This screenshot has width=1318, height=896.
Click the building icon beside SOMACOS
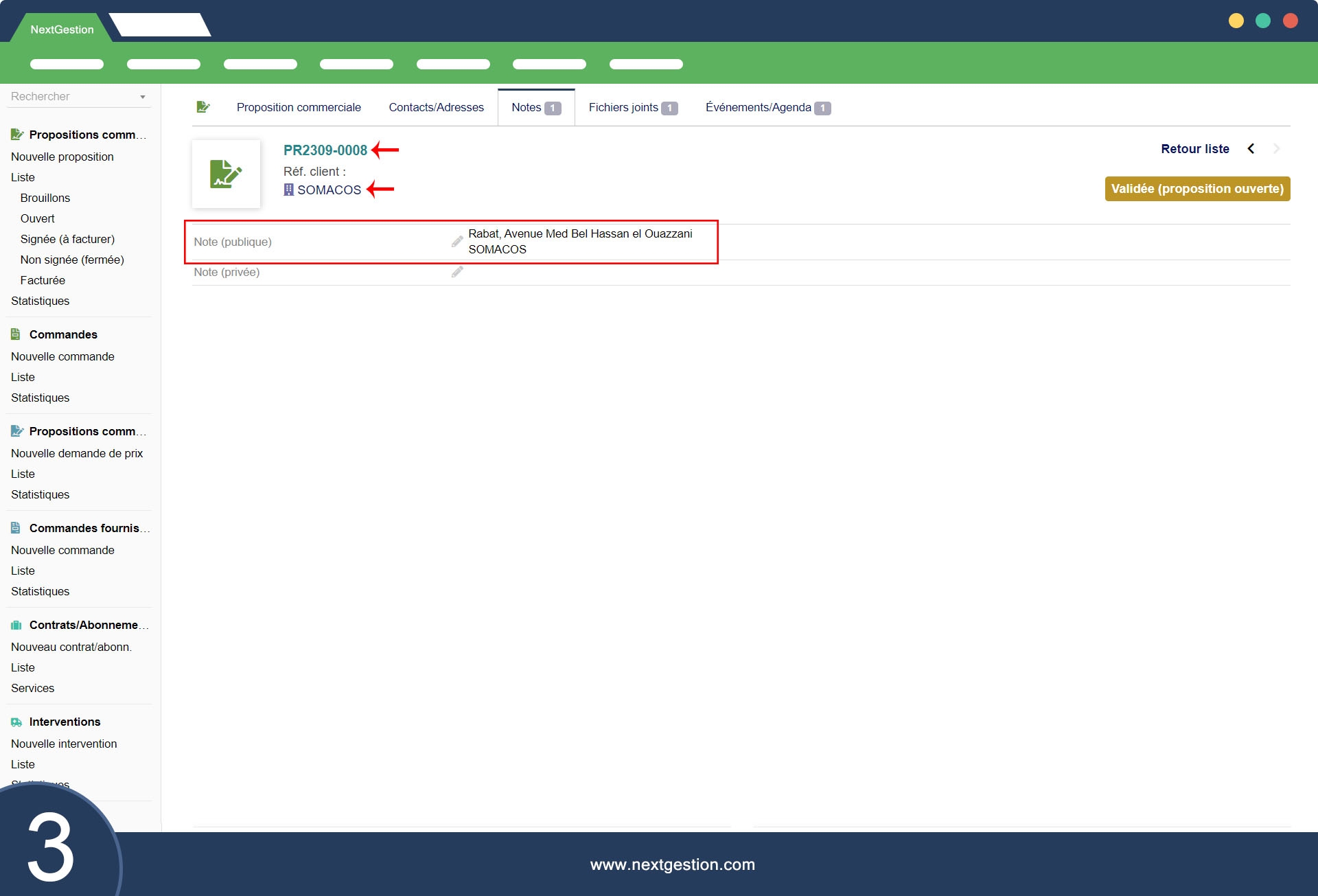pyautogui.click(x=288, y=190)
